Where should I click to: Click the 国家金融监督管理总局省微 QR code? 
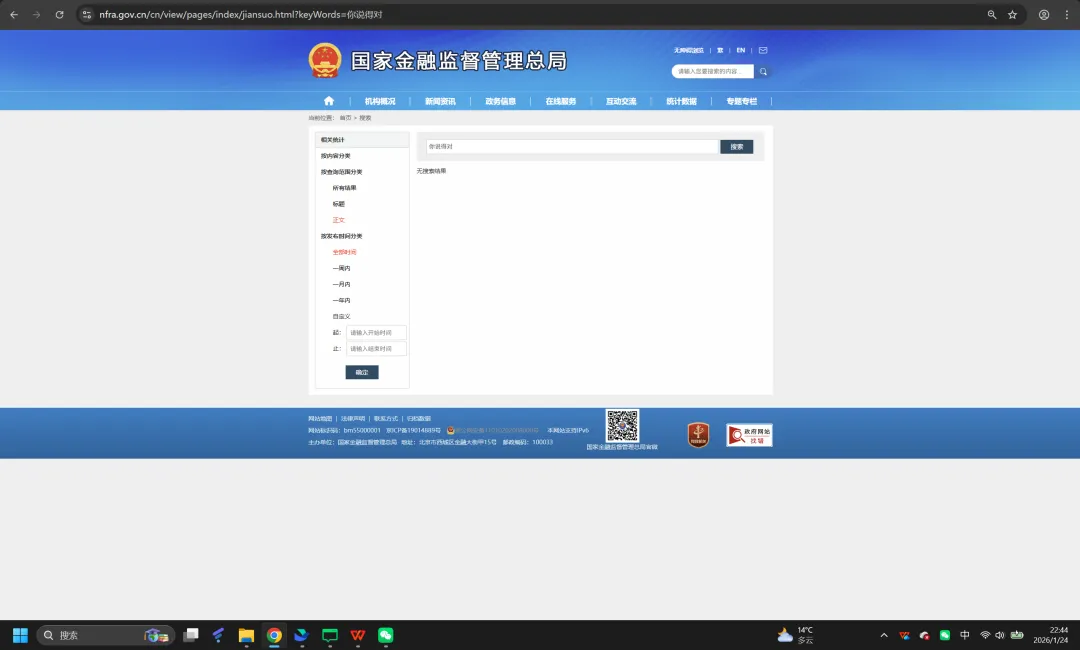[622, 424]
